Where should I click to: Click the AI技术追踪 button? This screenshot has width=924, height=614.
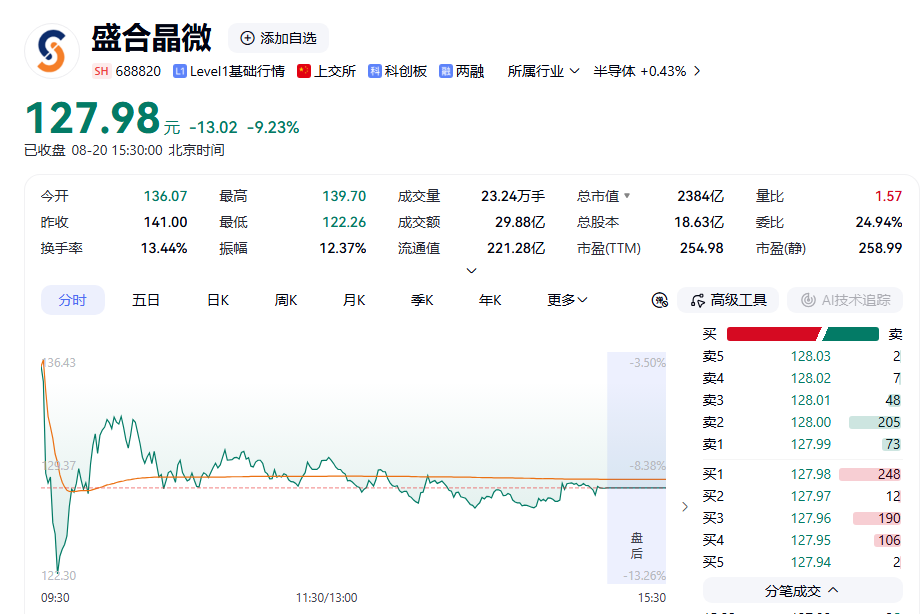(x=845, y=301)
